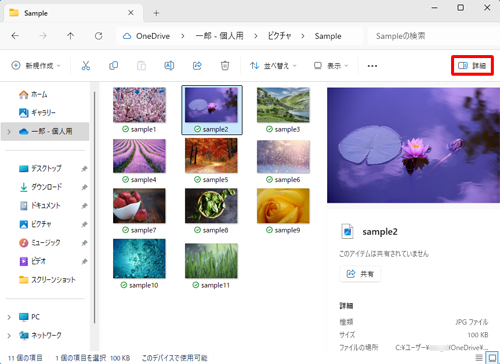This screenshot has width=500, height=364.
Task: Open デスクトップ in the navigation pane
Action: coord(45,169)
